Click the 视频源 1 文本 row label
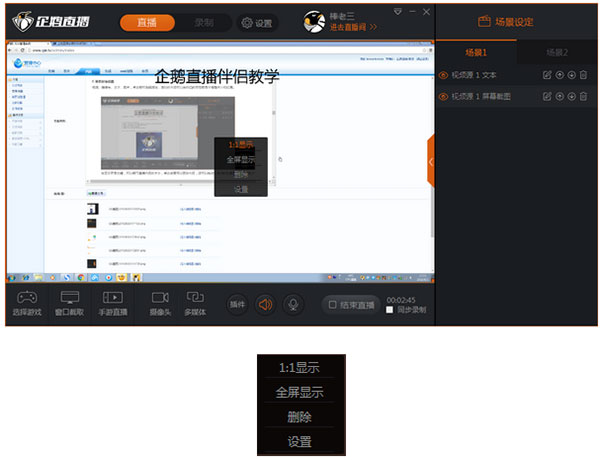The image size is (600, 460). coord(474,75)
